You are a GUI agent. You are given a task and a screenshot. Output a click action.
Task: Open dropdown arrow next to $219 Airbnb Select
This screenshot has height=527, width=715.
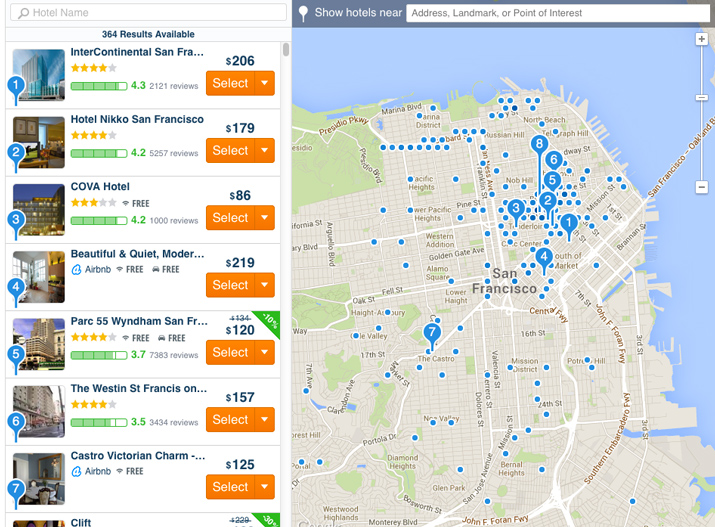point(264,285)
